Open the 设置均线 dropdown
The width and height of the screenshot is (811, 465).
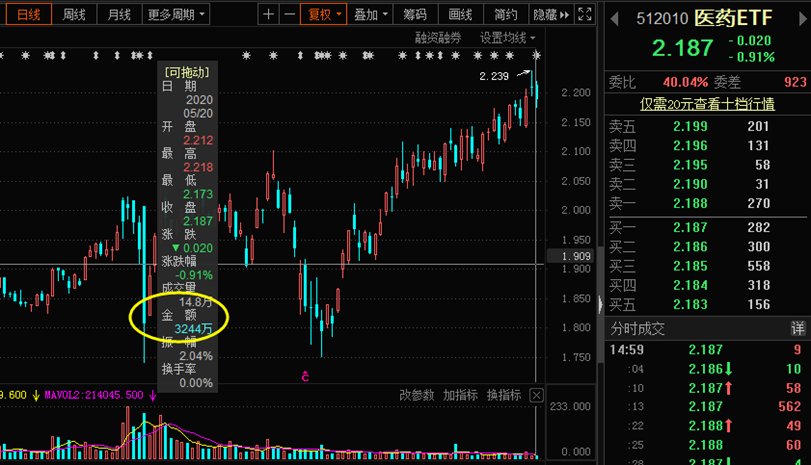(507, 38)
